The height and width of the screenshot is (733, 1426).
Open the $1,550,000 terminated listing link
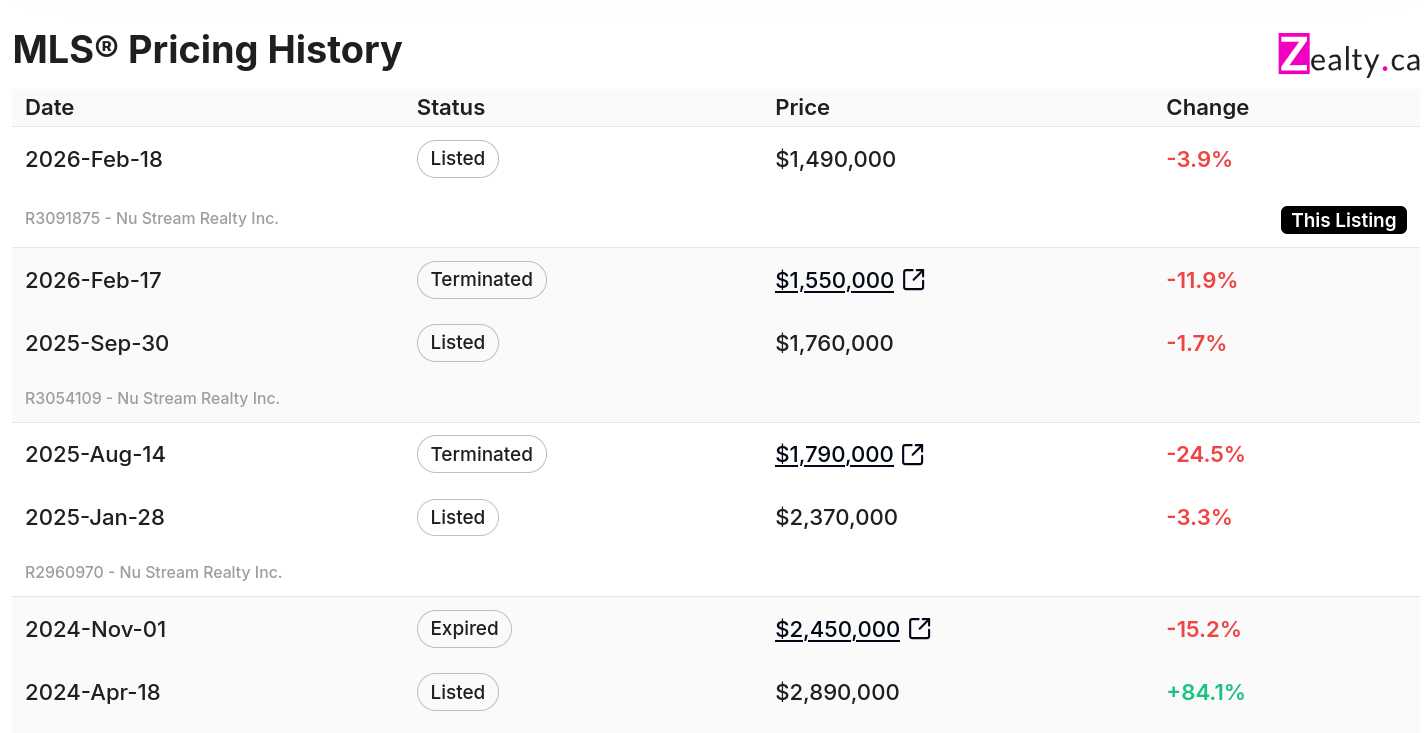[x=834, y=281]
